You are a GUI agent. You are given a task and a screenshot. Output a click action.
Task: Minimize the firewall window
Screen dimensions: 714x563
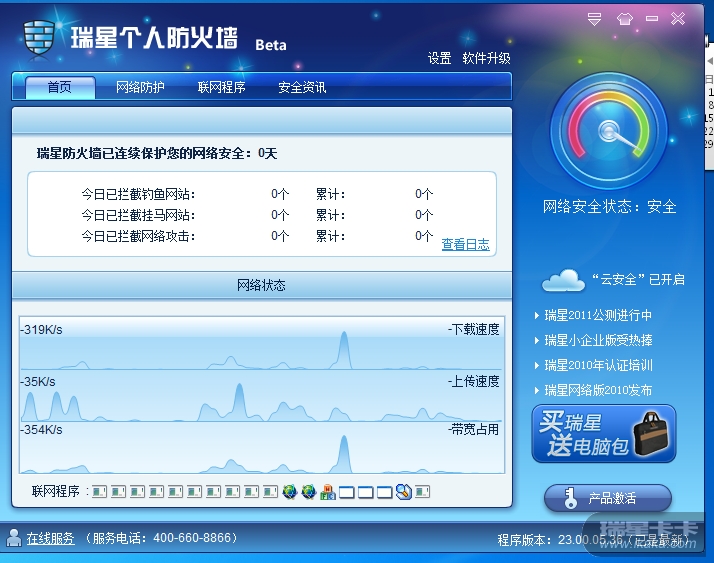(652, 19)
